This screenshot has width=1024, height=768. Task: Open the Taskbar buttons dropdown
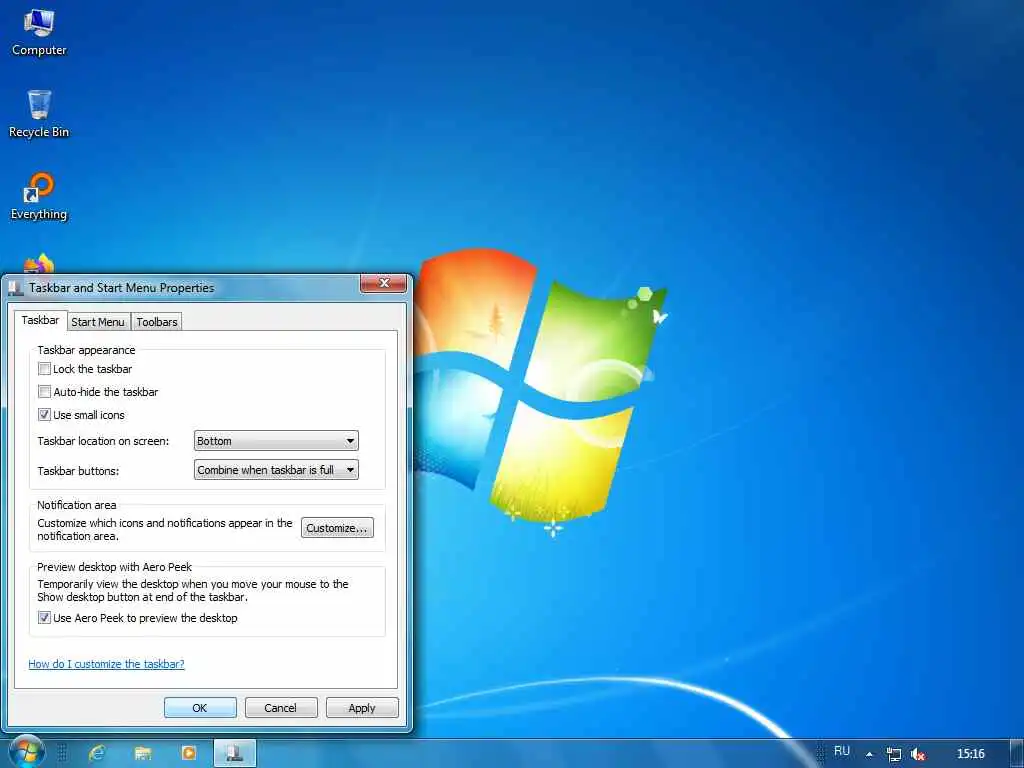tap(276, 470)
